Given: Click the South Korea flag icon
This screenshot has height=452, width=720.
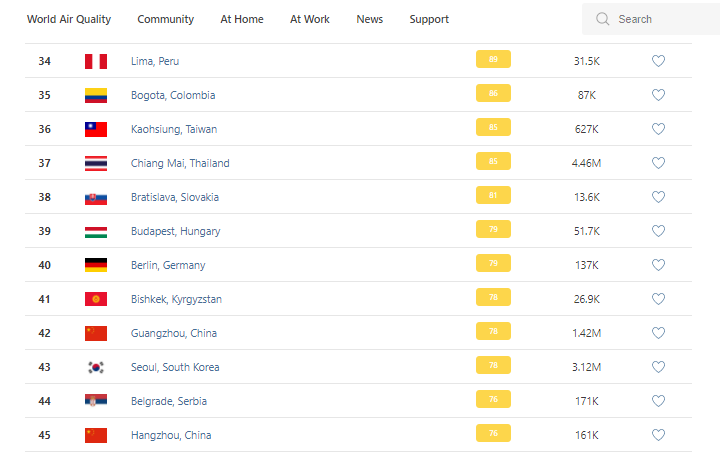Looking at the screenshot, I should point(96,367).
